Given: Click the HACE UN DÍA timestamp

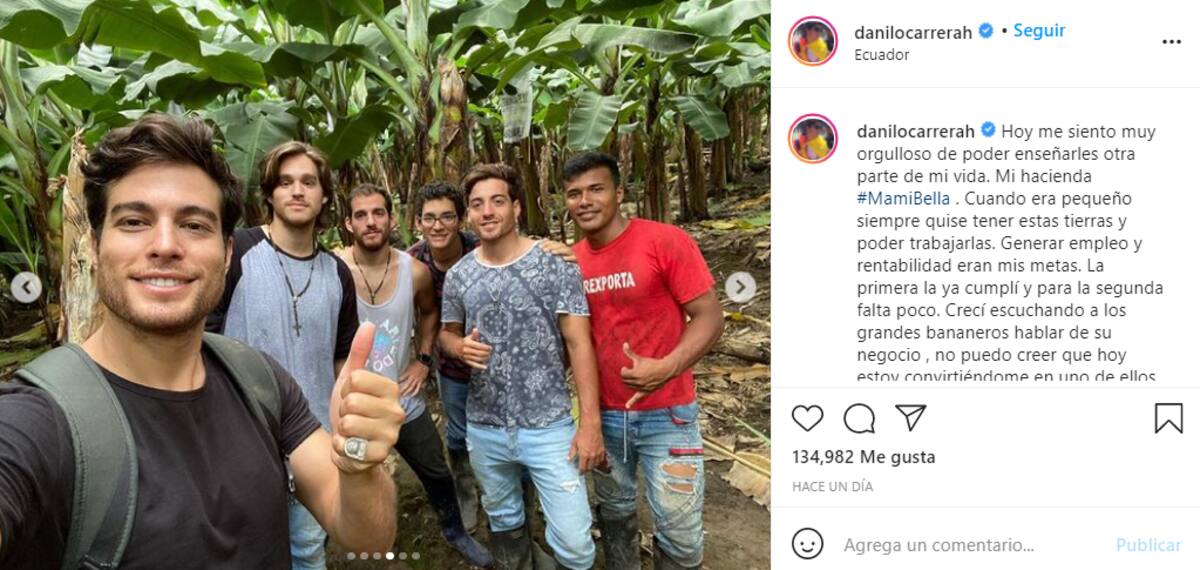Looking at the screenshot, I should point(832,486).
